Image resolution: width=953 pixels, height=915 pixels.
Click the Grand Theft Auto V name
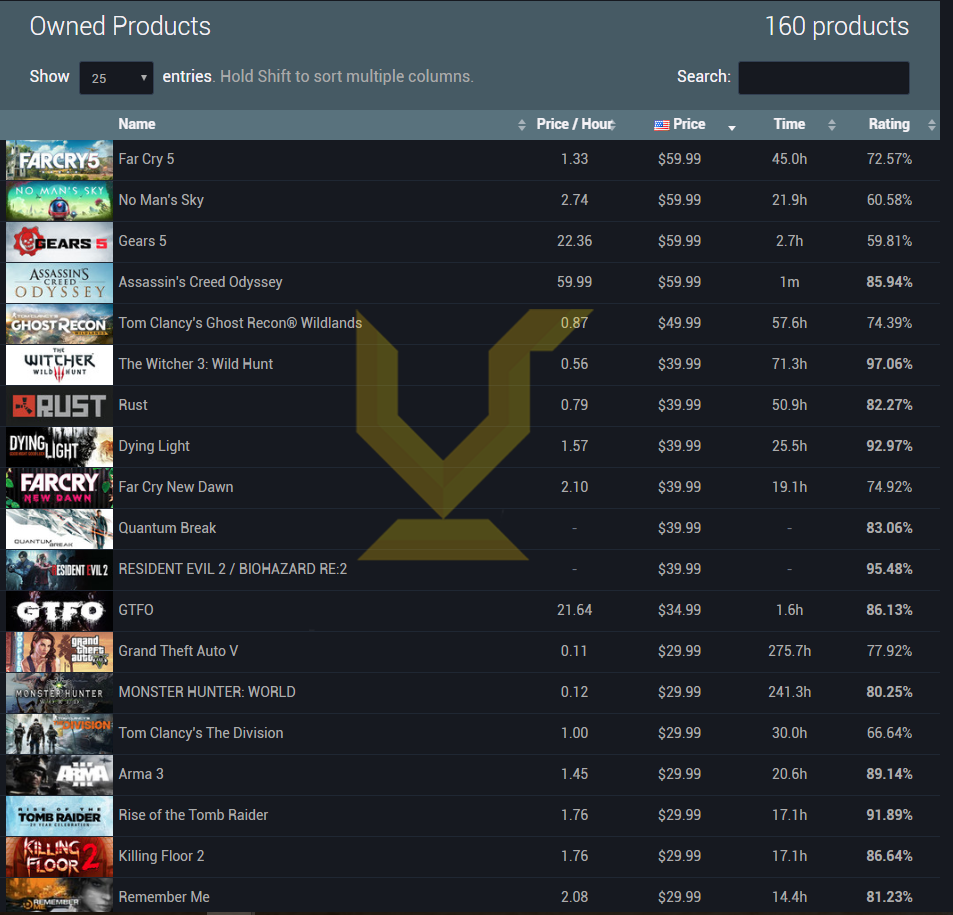[x=178, y=651]
